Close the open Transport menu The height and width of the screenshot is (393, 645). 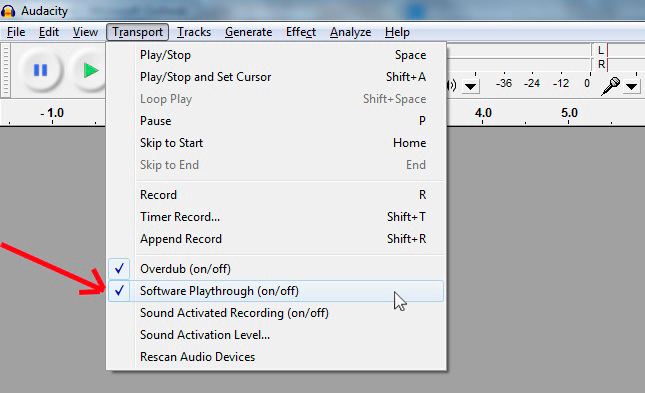pyautogui.click(x=137, y=32)
